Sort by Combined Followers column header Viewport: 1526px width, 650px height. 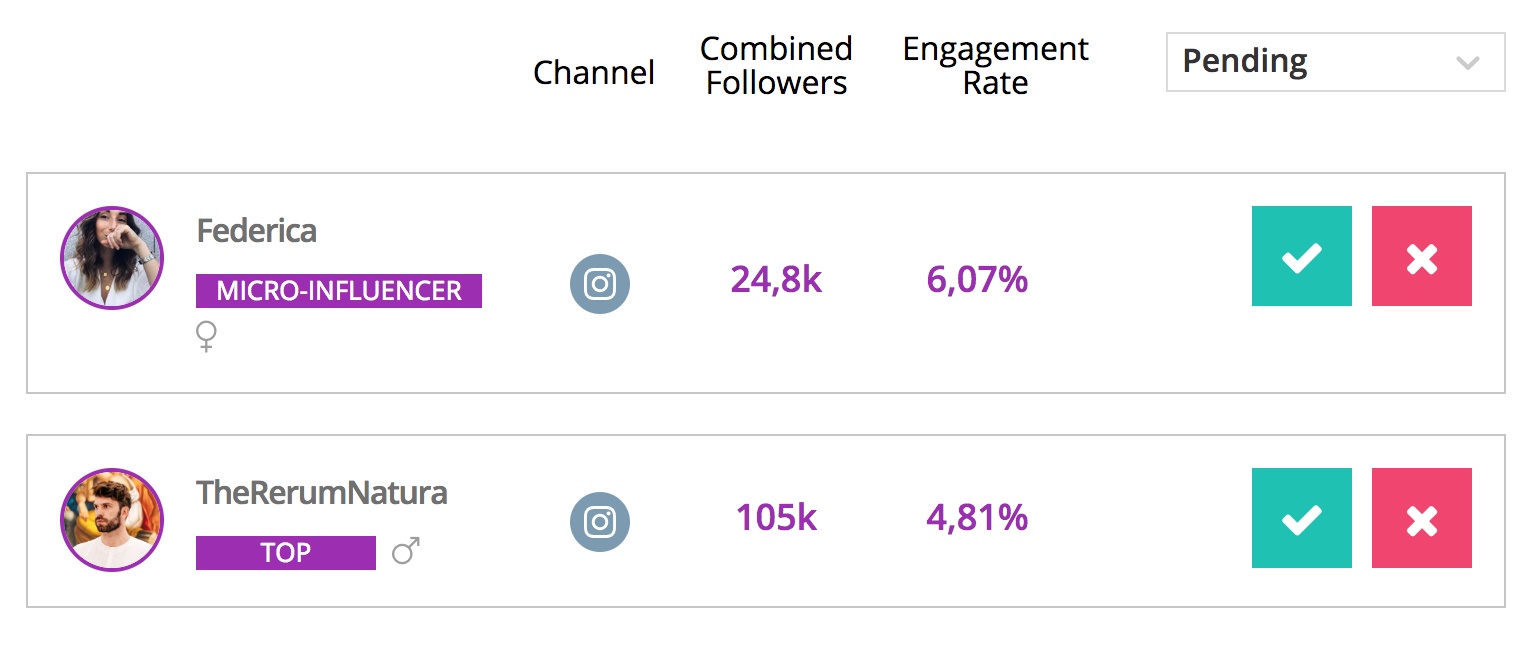[776, 66]
